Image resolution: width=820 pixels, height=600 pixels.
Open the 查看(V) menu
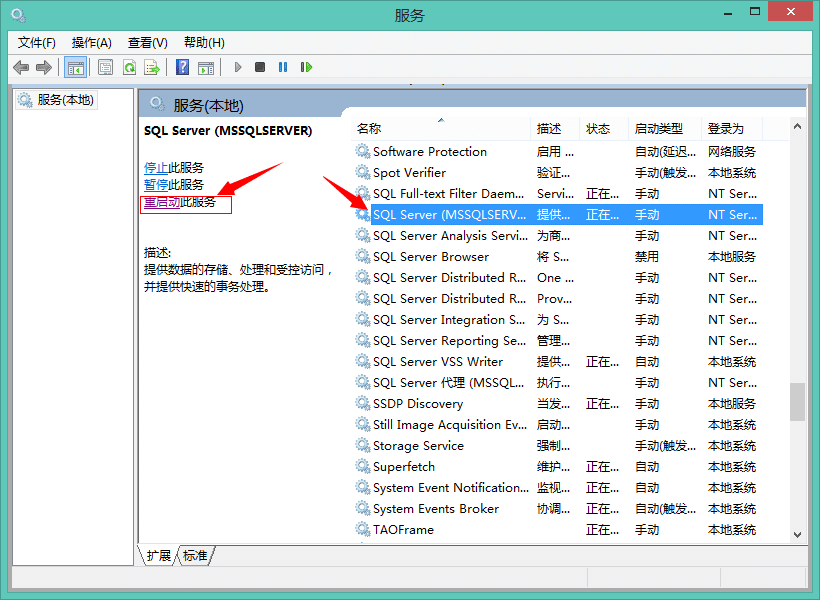(x=147, y=42)
